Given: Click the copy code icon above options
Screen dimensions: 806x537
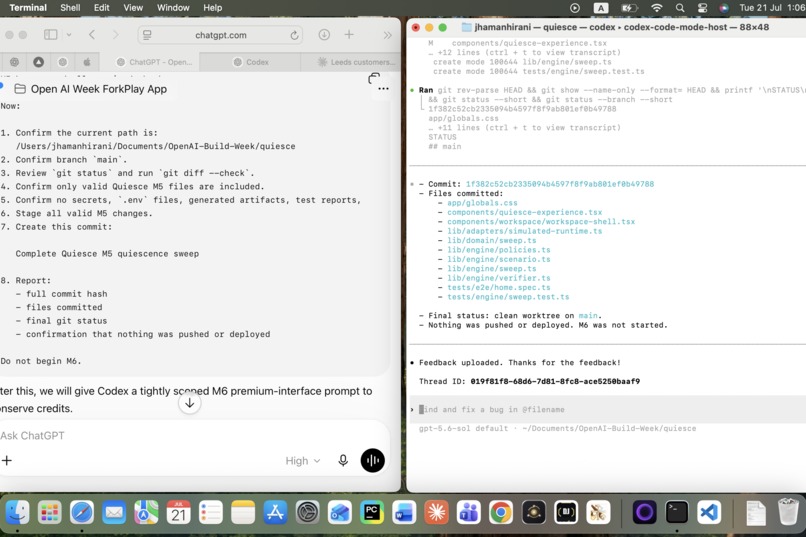Looking at the screenshot, I should point(374,78).
